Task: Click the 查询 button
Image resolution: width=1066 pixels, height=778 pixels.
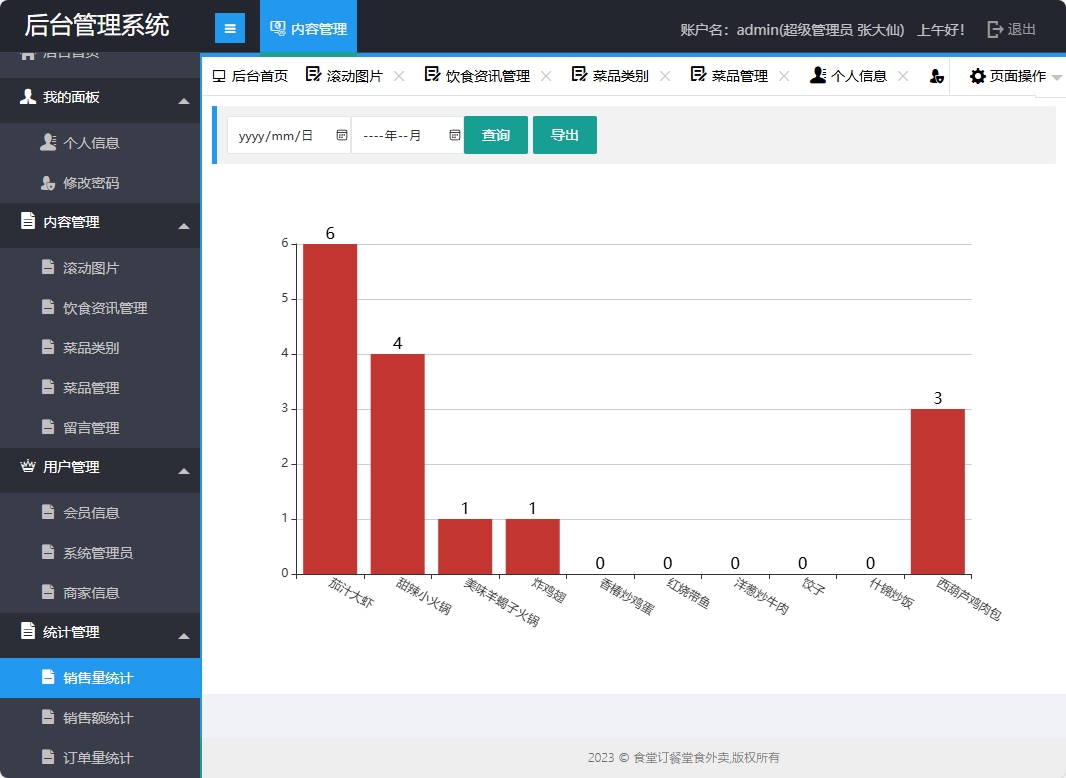Action: click(496, 135)
